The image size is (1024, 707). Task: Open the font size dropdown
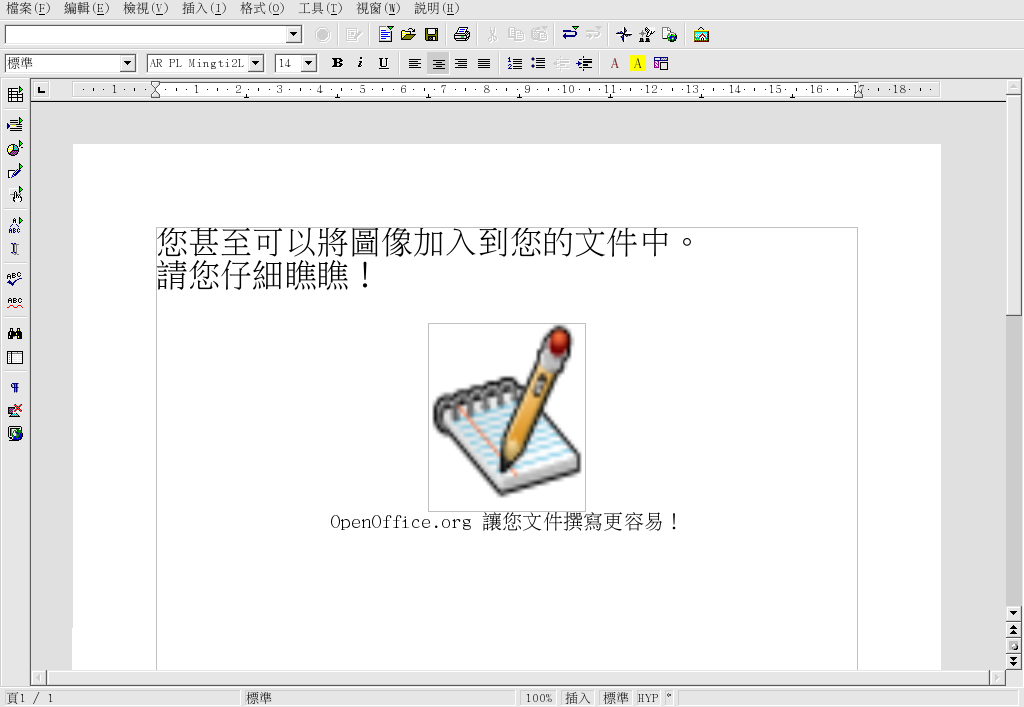308,63
